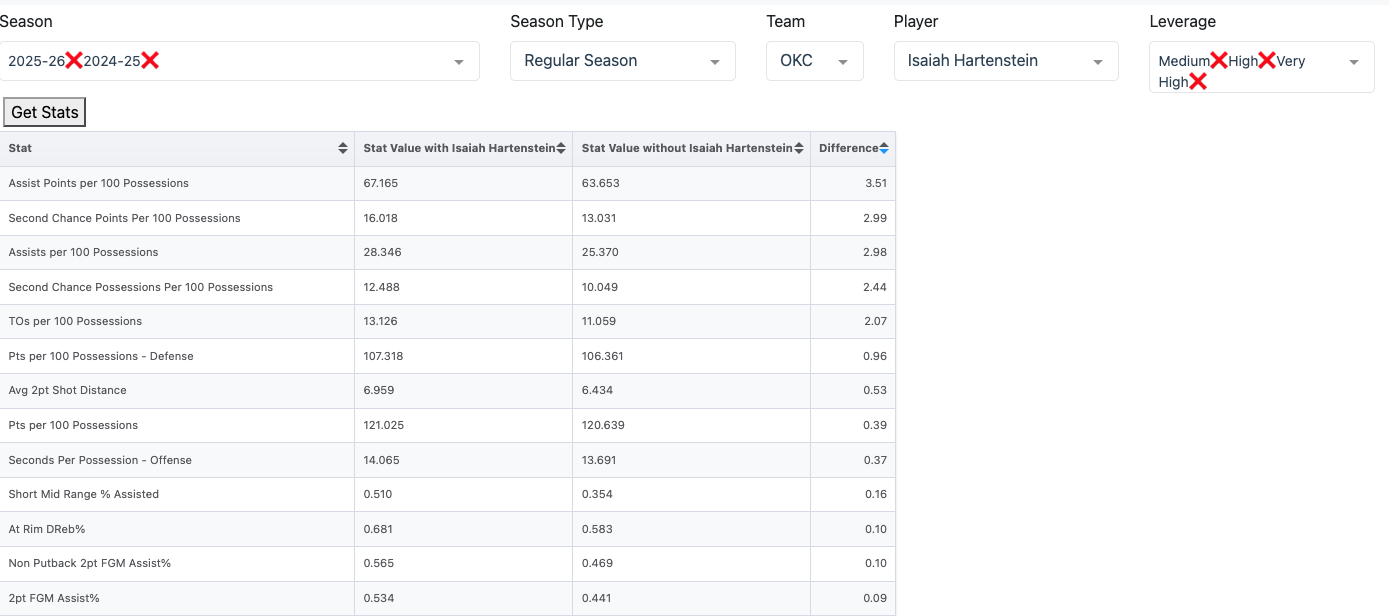Sort by Stat Value with Isaiah Hartenstein

click(561, 148)
